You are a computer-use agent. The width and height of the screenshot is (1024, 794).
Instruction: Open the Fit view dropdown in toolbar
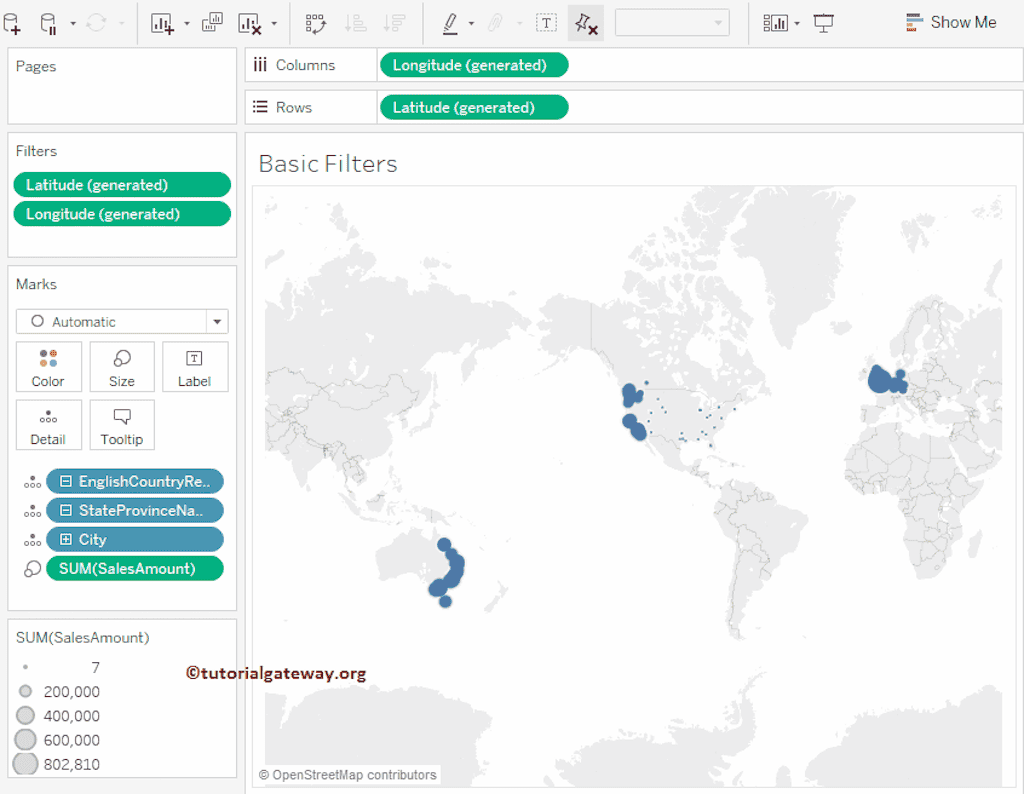click(672, 23)
